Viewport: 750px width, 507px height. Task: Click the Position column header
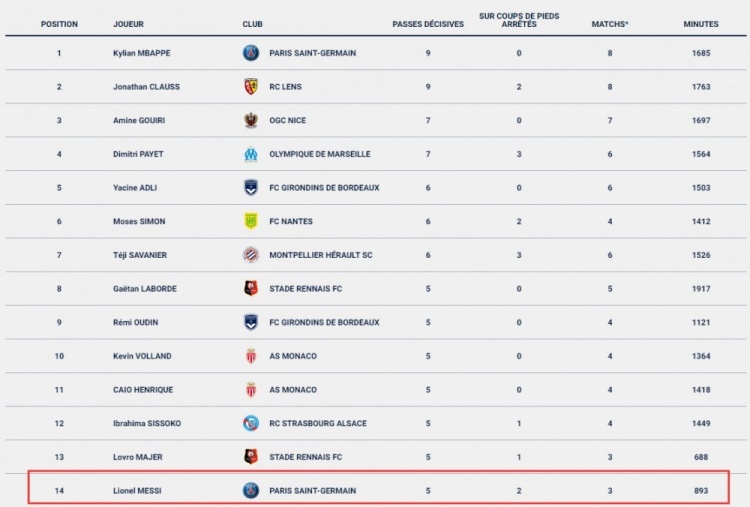click(59, 24)
